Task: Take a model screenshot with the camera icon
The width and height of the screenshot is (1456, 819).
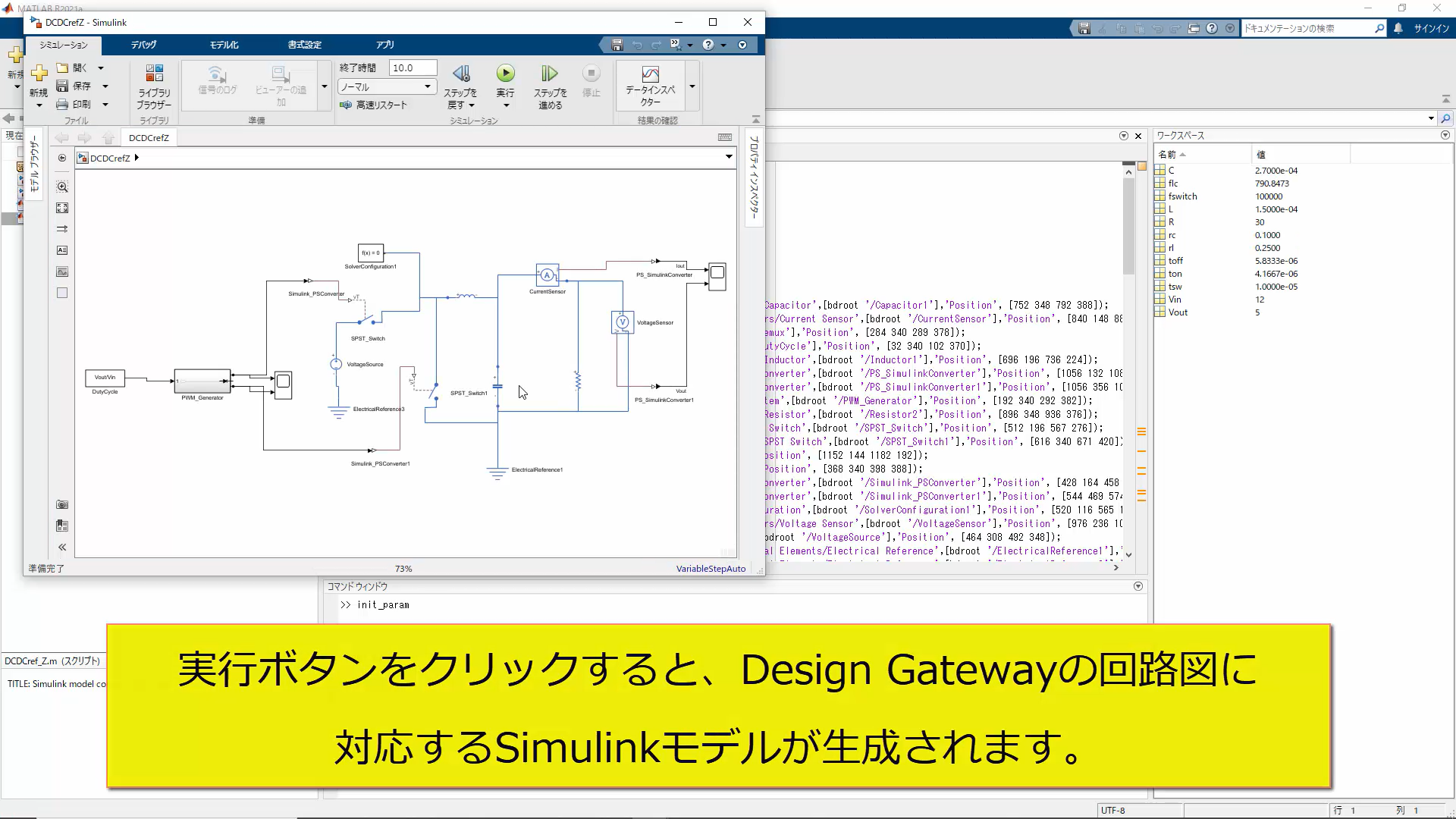Action: [x=61, y=504]
